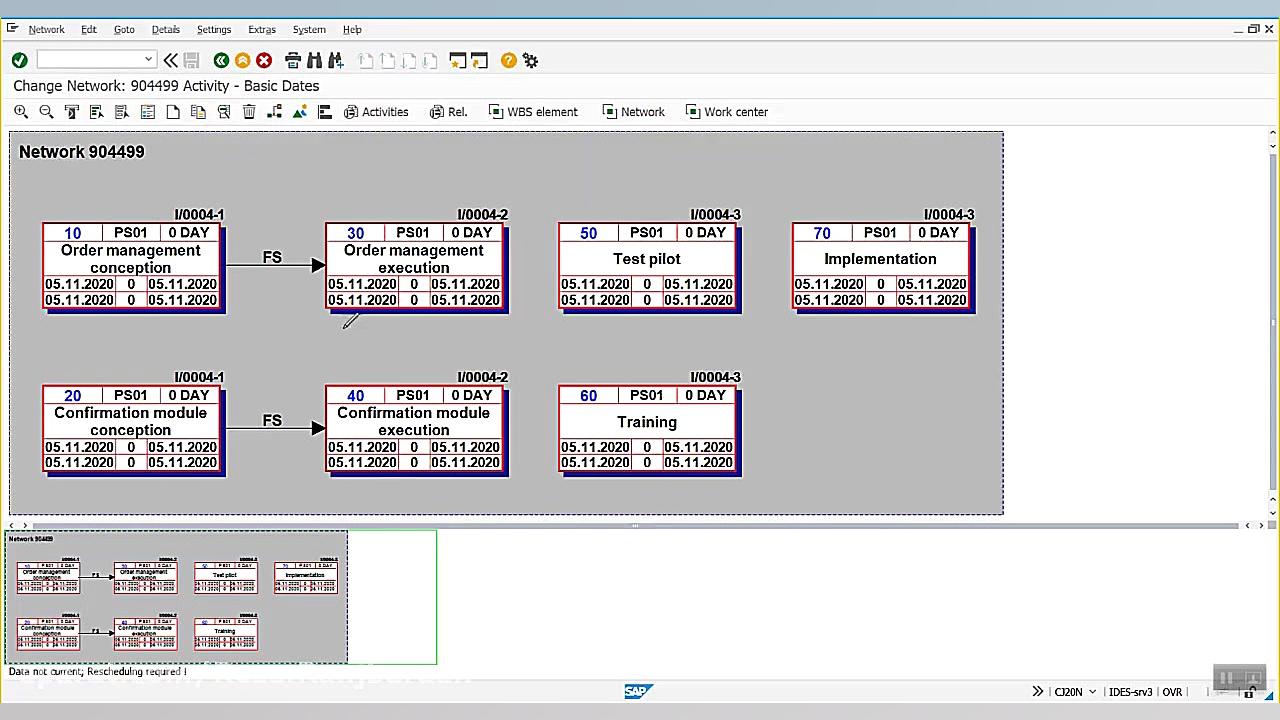Click the Activities button

coord(376,112)
